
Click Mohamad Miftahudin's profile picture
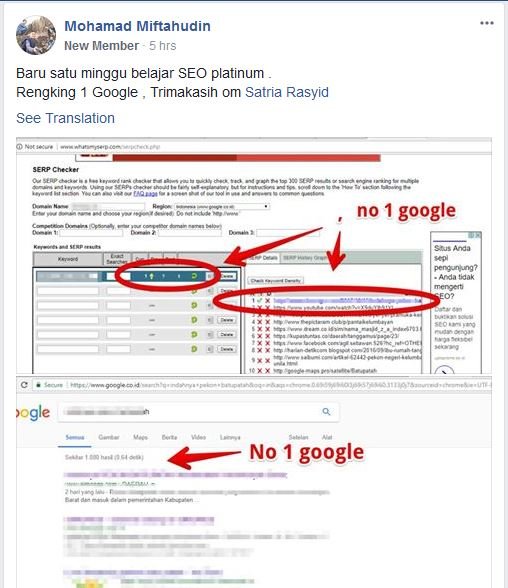pyautogui.click(x=36, y=35)
